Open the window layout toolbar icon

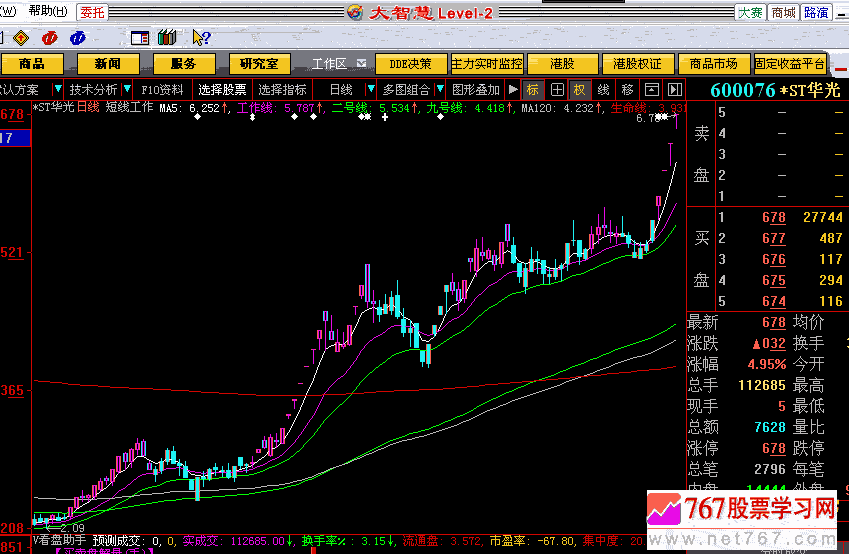[x=140, y=38]
